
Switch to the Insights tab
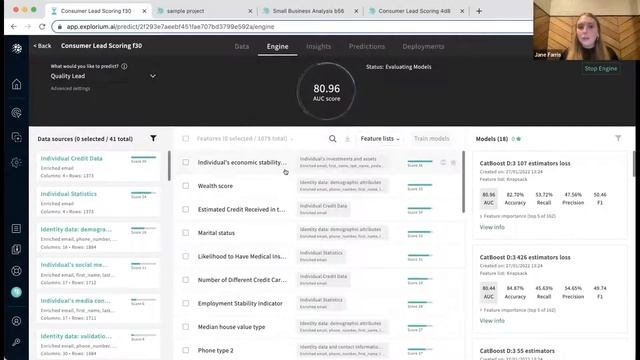(318, 47)
